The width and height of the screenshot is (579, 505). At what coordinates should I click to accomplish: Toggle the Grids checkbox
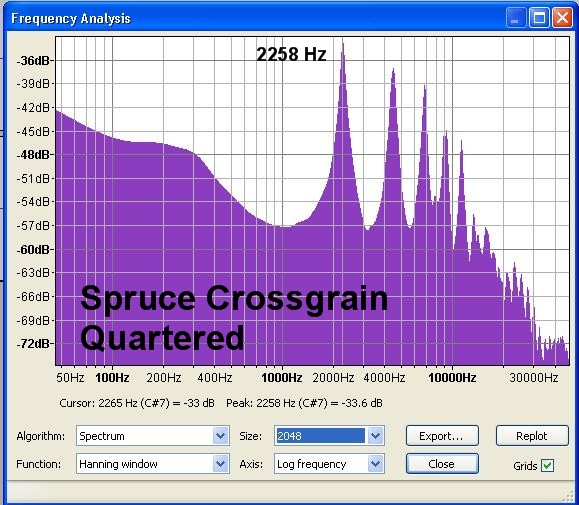[547, 466]
